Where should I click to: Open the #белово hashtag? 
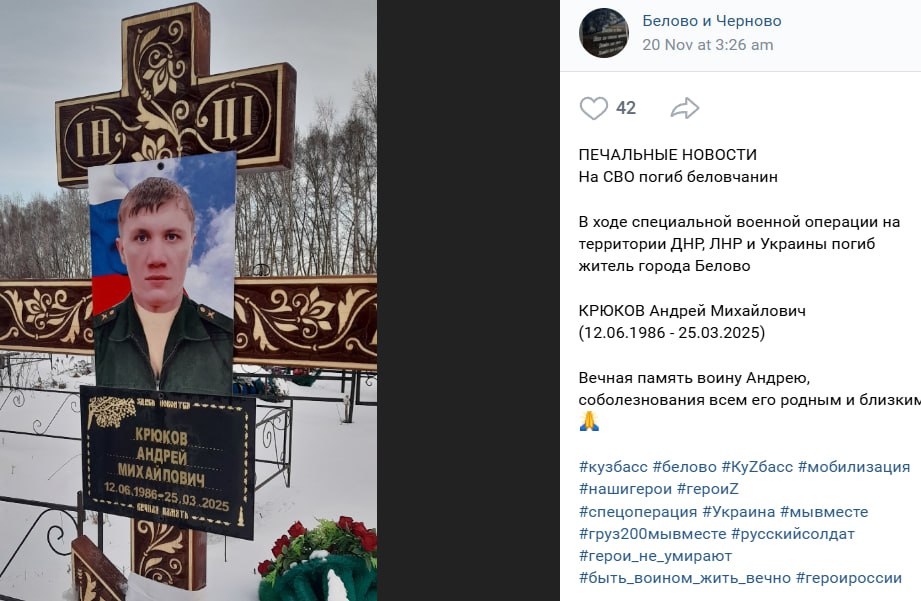[x=684, y=467]
